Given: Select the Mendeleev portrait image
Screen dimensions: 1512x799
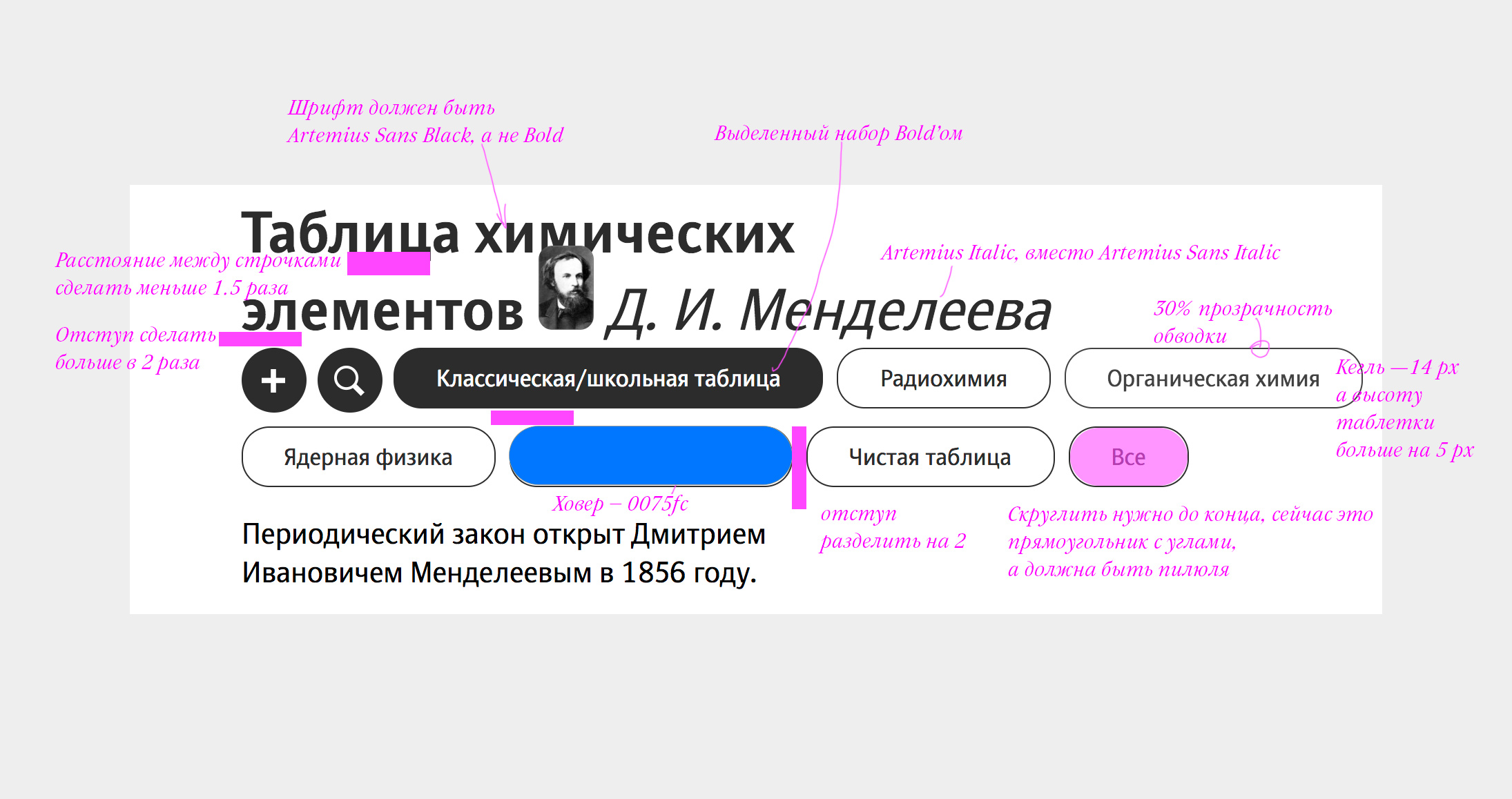Looking at the screenshot, I should tap(566, 288).
